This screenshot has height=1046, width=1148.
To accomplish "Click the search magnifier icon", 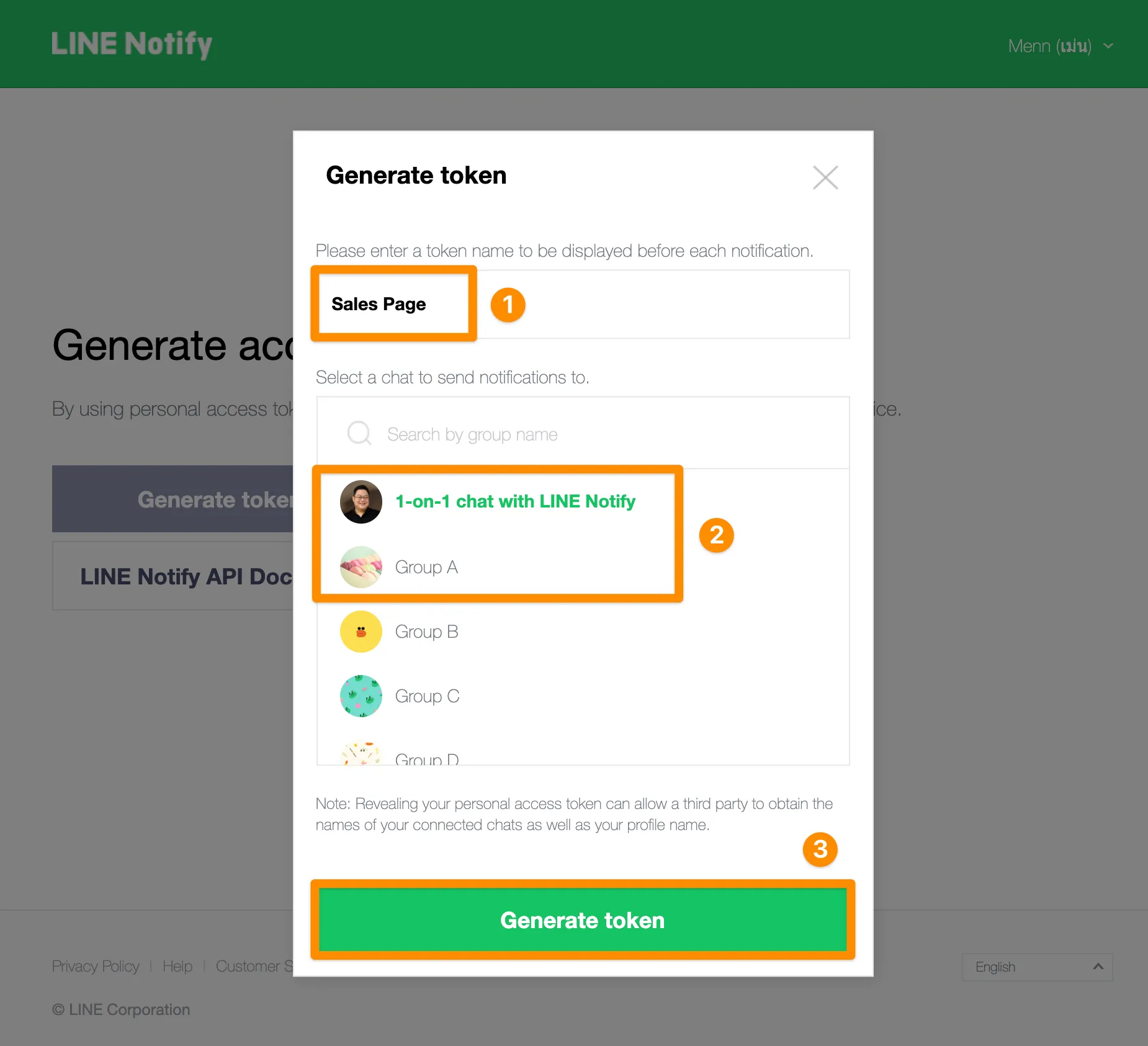I will 359,433.
